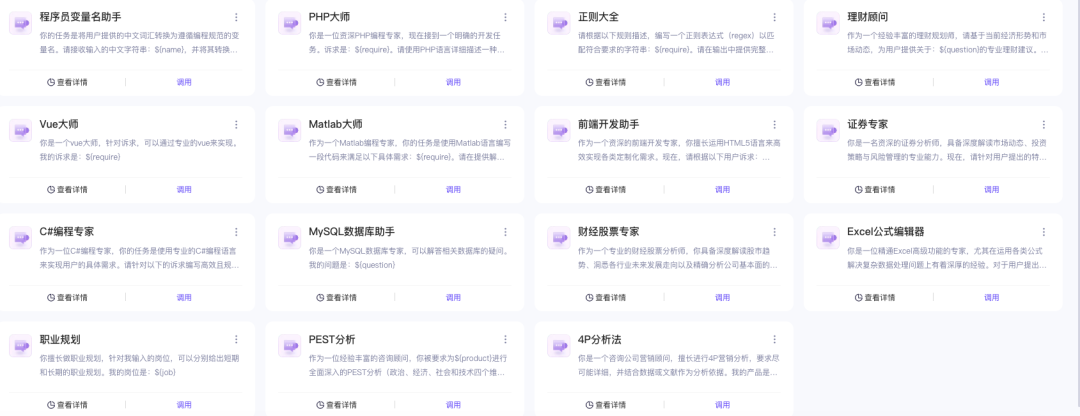This screenshot has width=1080, height=416.
Task: Open more options for 4P分析法 card
Action: click(774, 340)
